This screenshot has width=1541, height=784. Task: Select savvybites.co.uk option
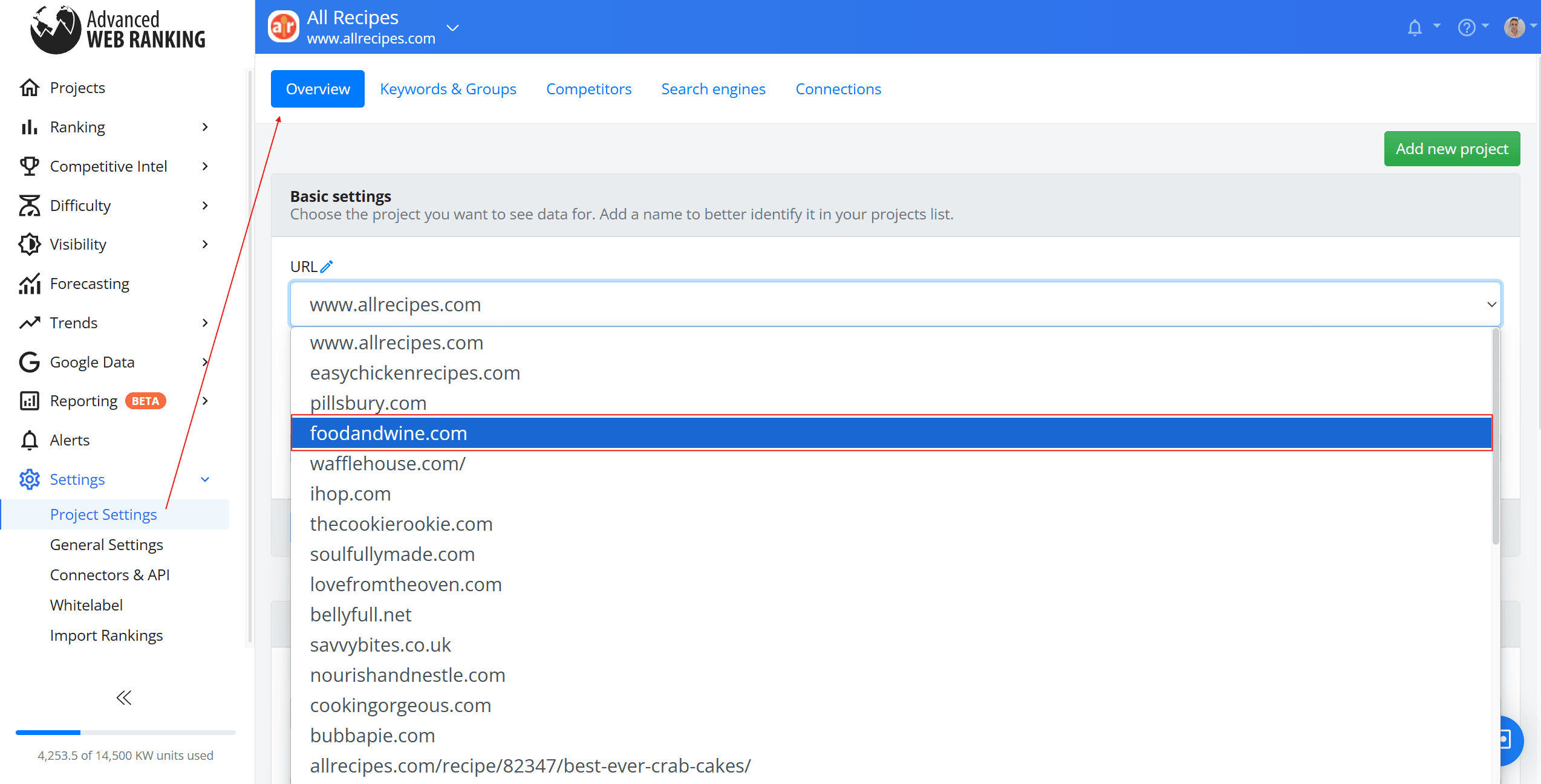pos(891,645)
